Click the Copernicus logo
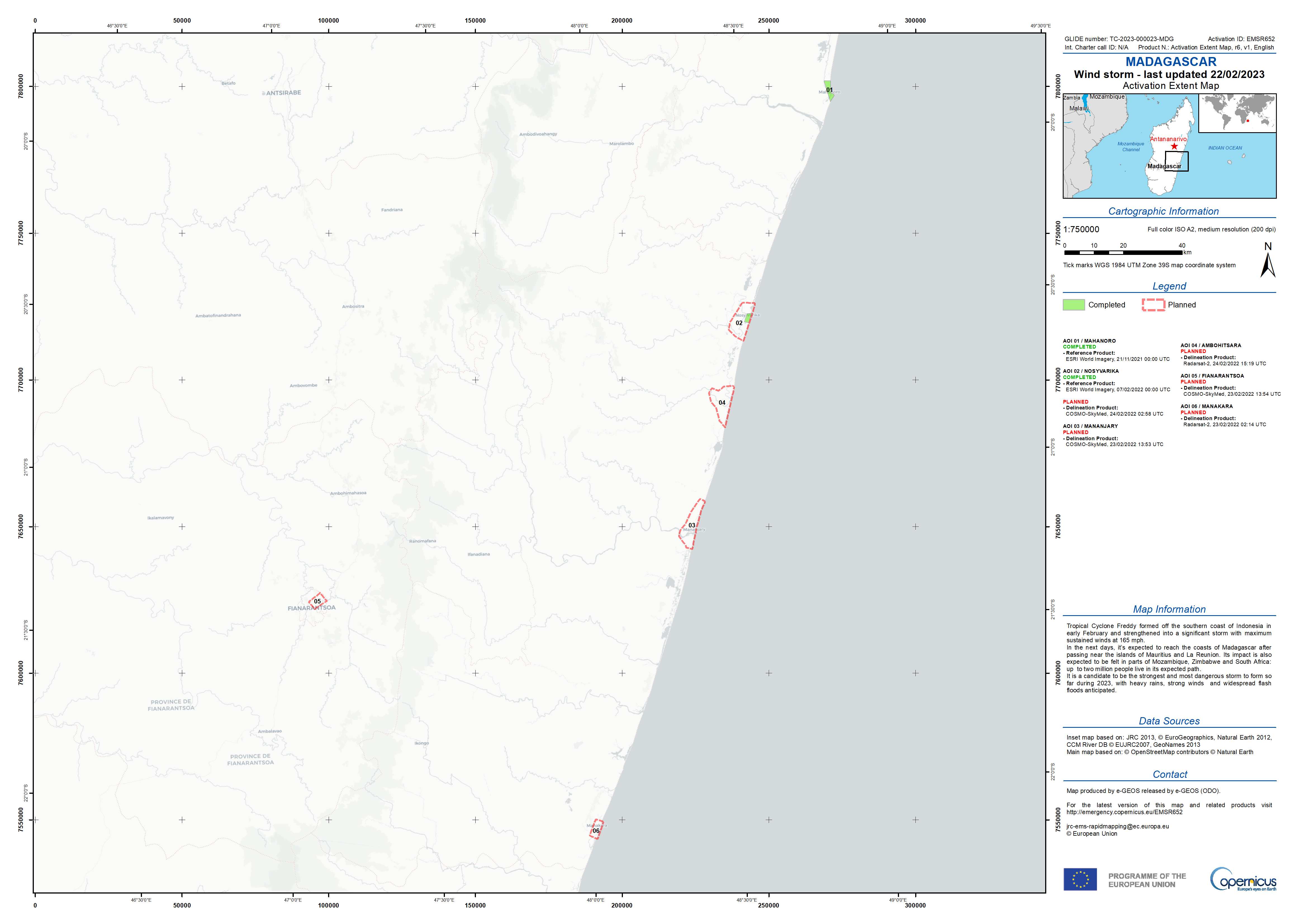The width and height of the screenshot is (1307, 924). pos(1243,880)
